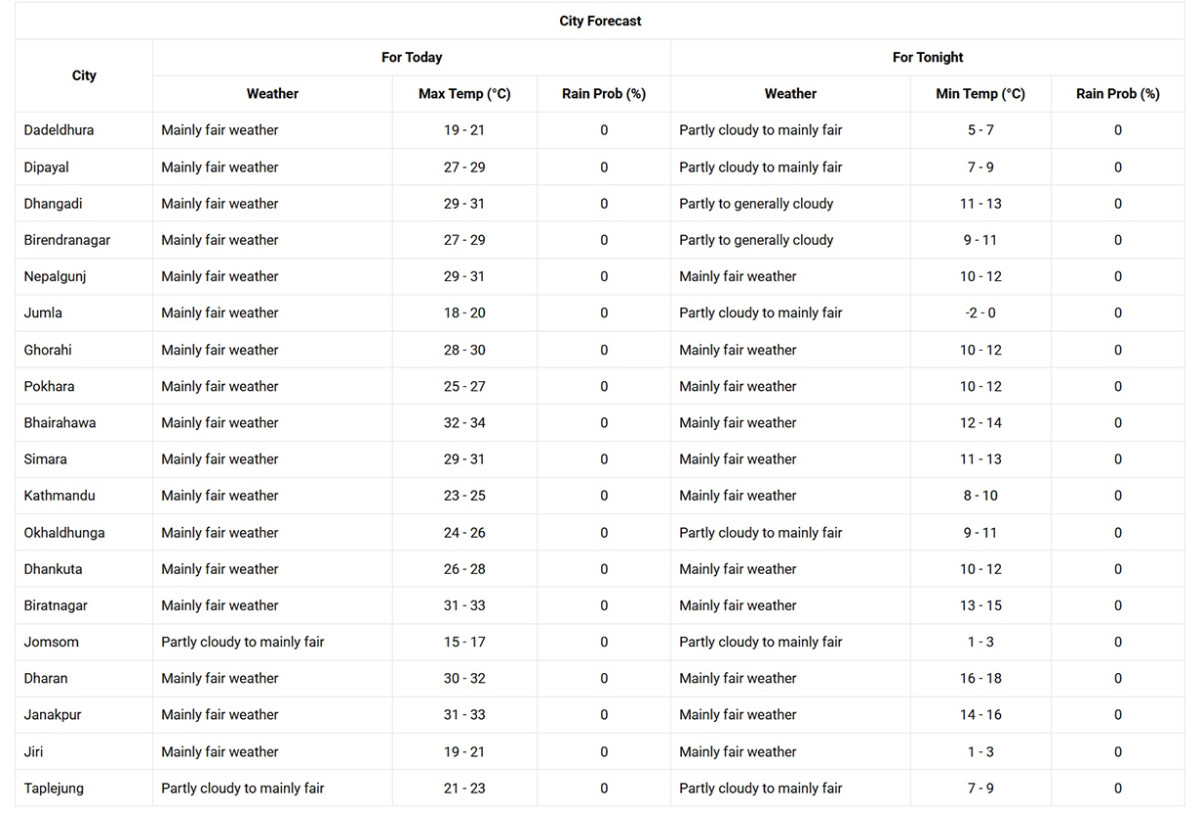1200x817 pixels.
Task: Select Dharan's min temp 16 - 18
Action: 980,679
